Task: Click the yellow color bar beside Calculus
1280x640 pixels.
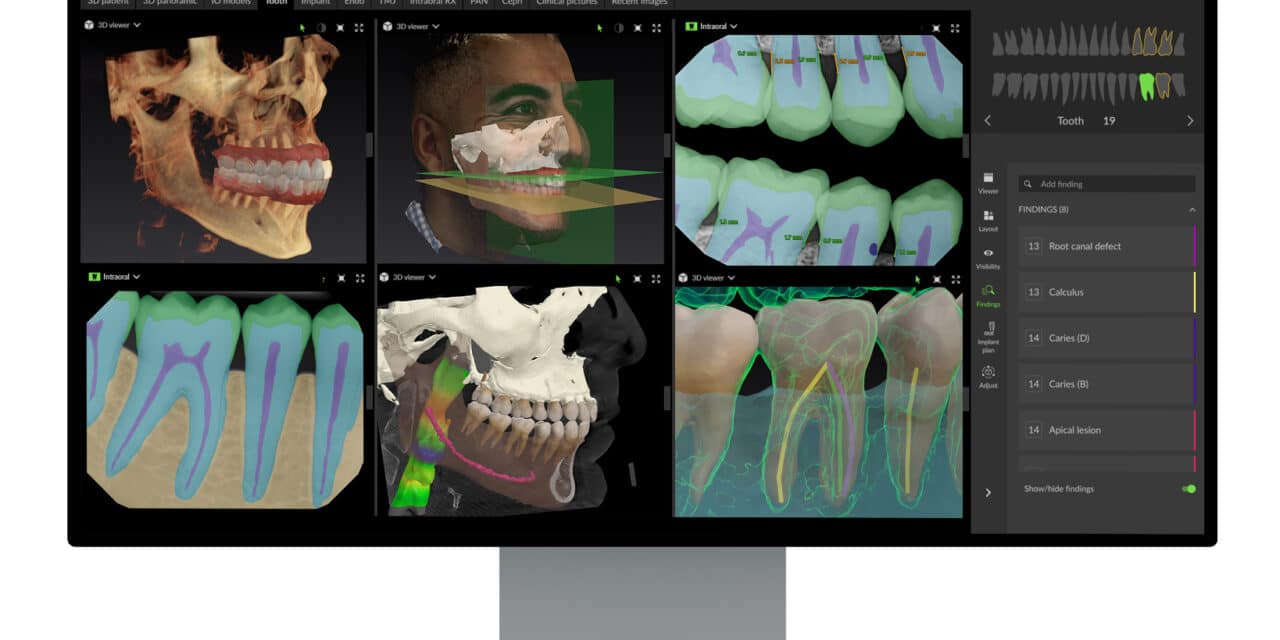Action: (x=1194, y=292)
